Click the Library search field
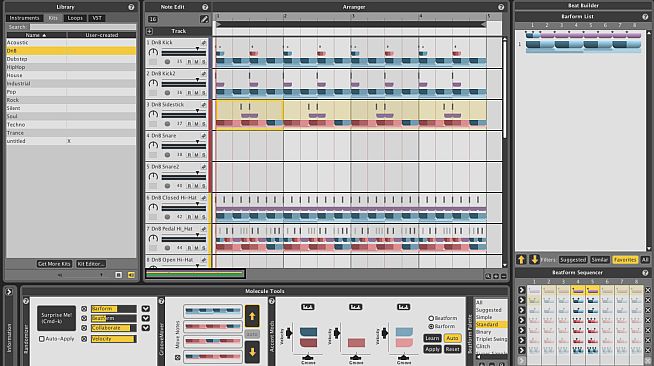Image resolution: width=654 pixels, height=366 pixels. coord(83,27)
